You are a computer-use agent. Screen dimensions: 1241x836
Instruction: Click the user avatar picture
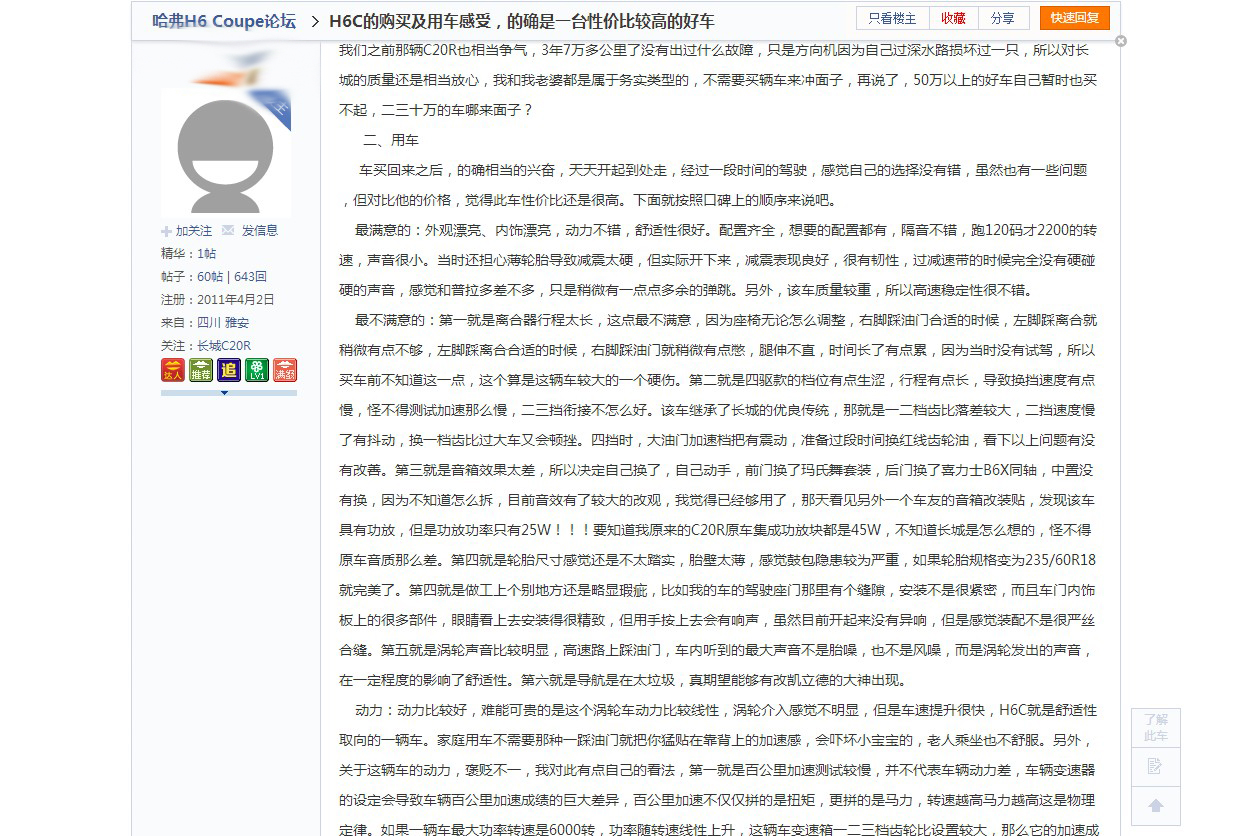coord(226,150)
